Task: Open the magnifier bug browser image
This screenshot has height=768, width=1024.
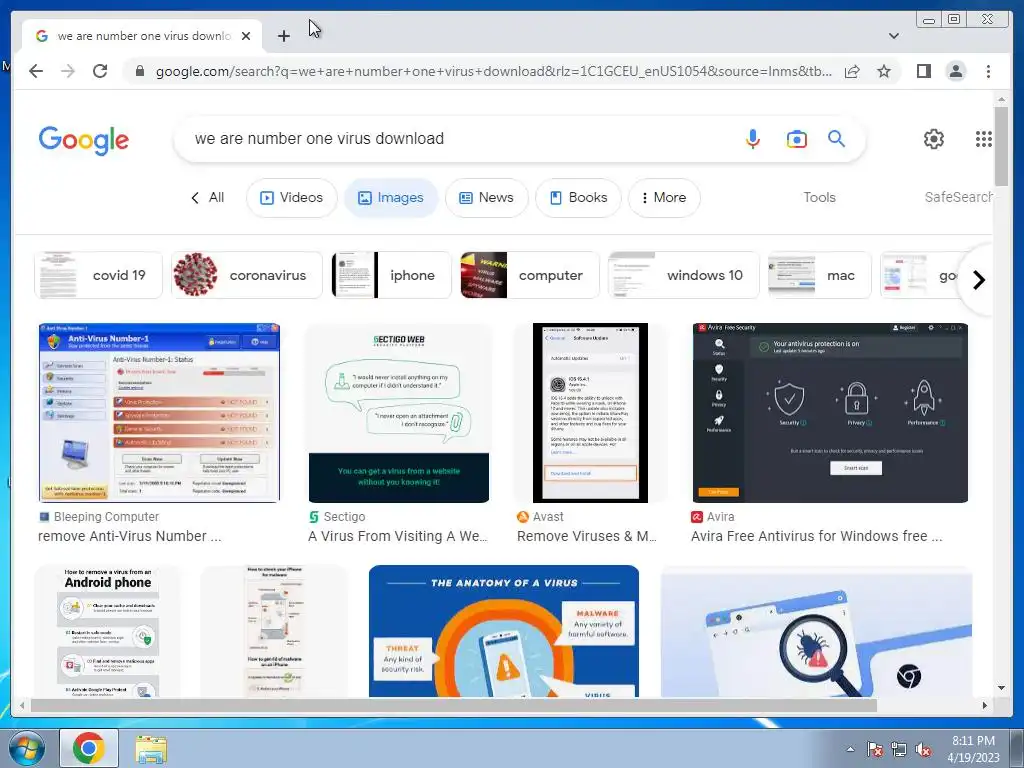Action: [x=816, y=631]
